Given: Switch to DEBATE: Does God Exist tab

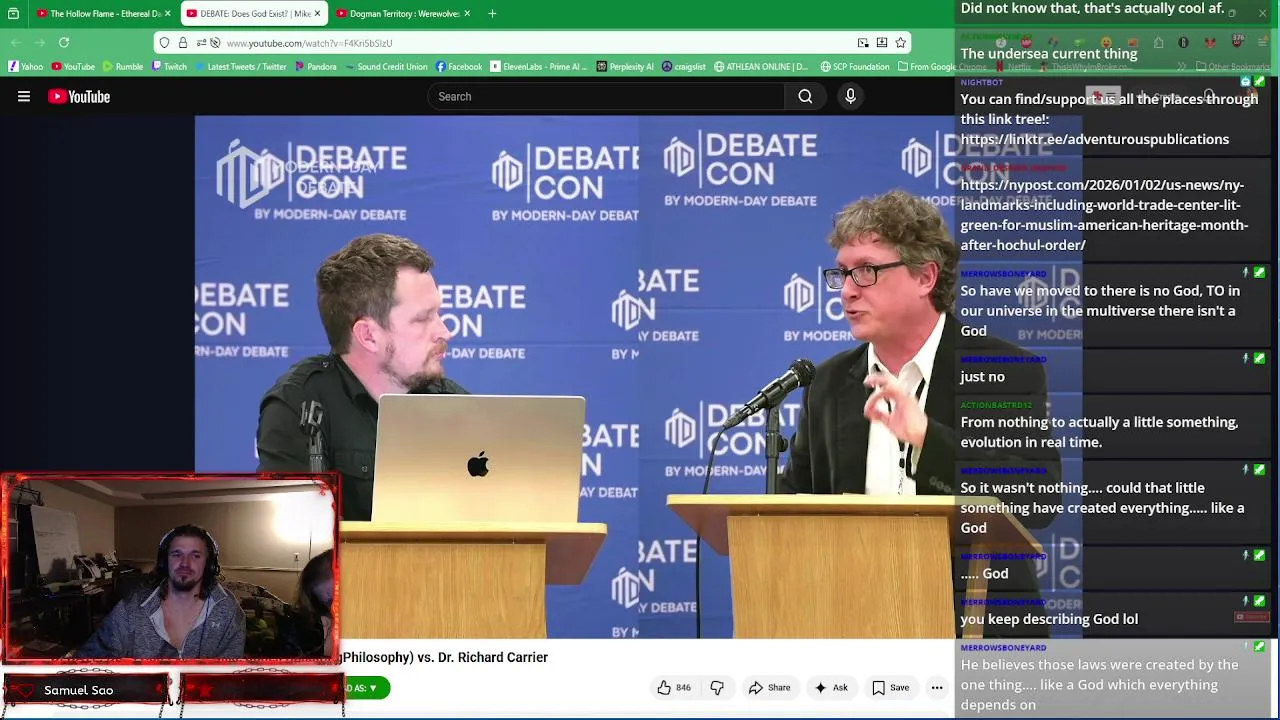Looking at the screenshot, I should click(252, 13).
